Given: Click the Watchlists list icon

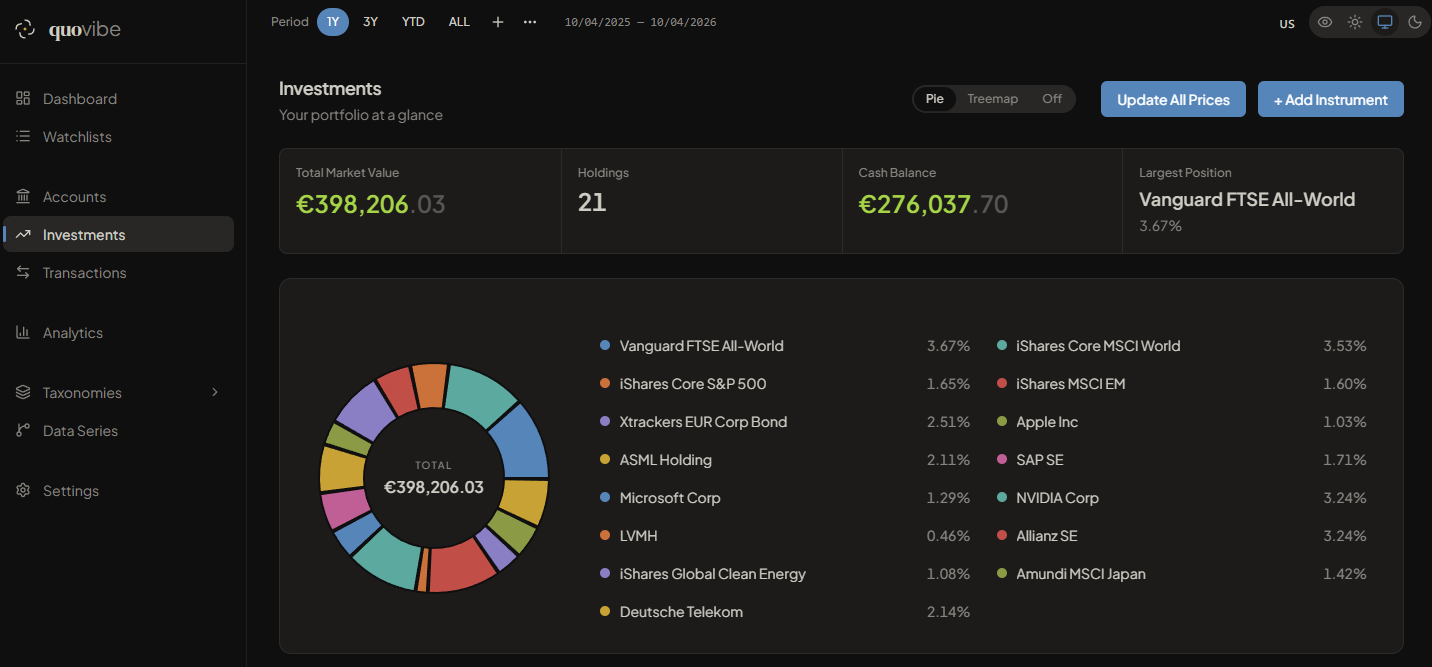Looking at the screenshot, I should [x=23, y=137].
